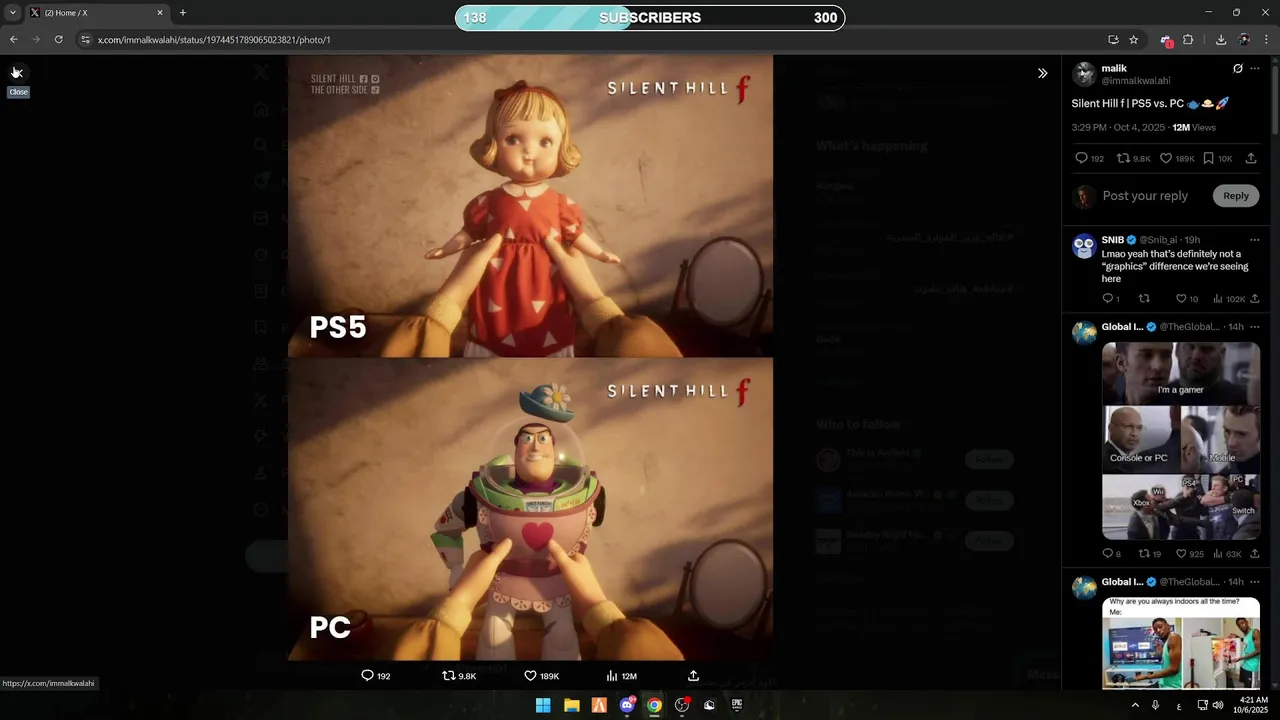Show hidden tray icons chevron
This screenshot has height=720, width=1280.
pyautogui.click(x=1135, y=705)
